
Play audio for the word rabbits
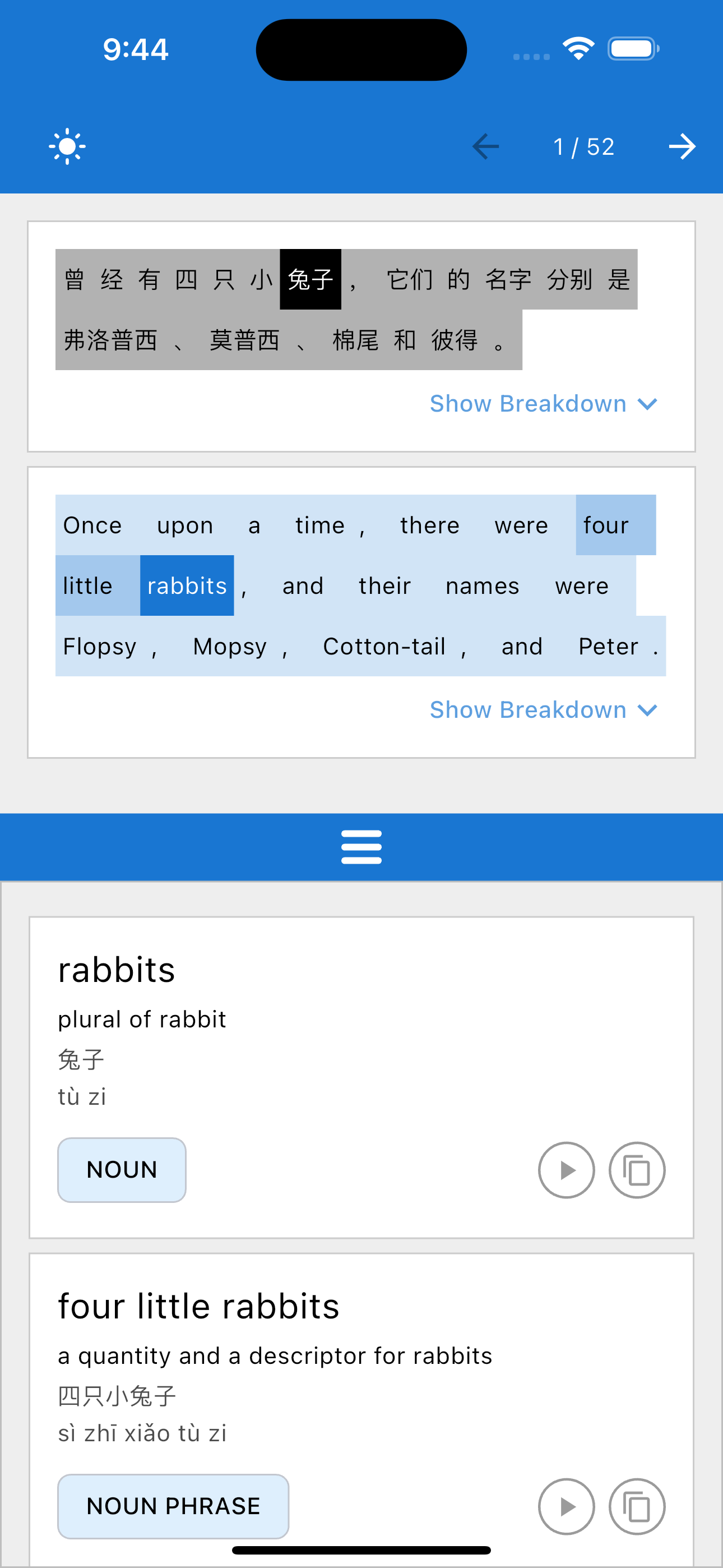tap(566, 1170)
